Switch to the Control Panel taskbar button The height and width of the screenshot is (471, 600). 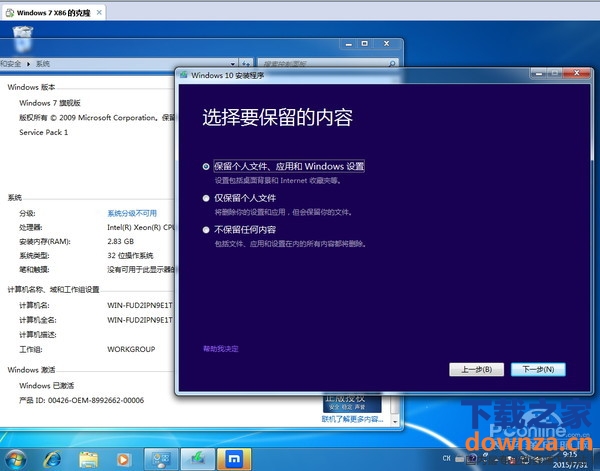(x=161, y=459)
